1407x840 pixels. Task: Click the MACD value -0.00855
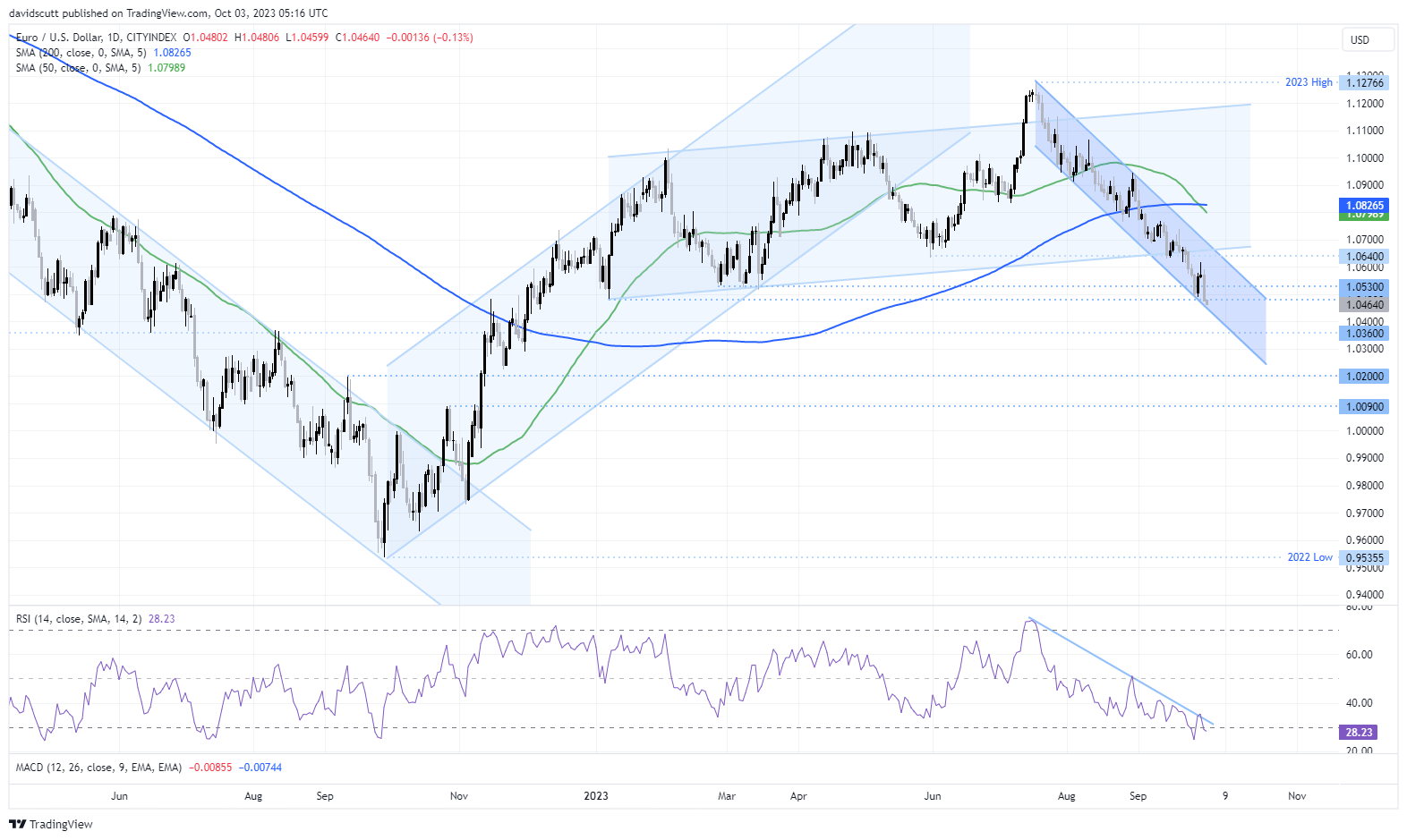(210, 768)
